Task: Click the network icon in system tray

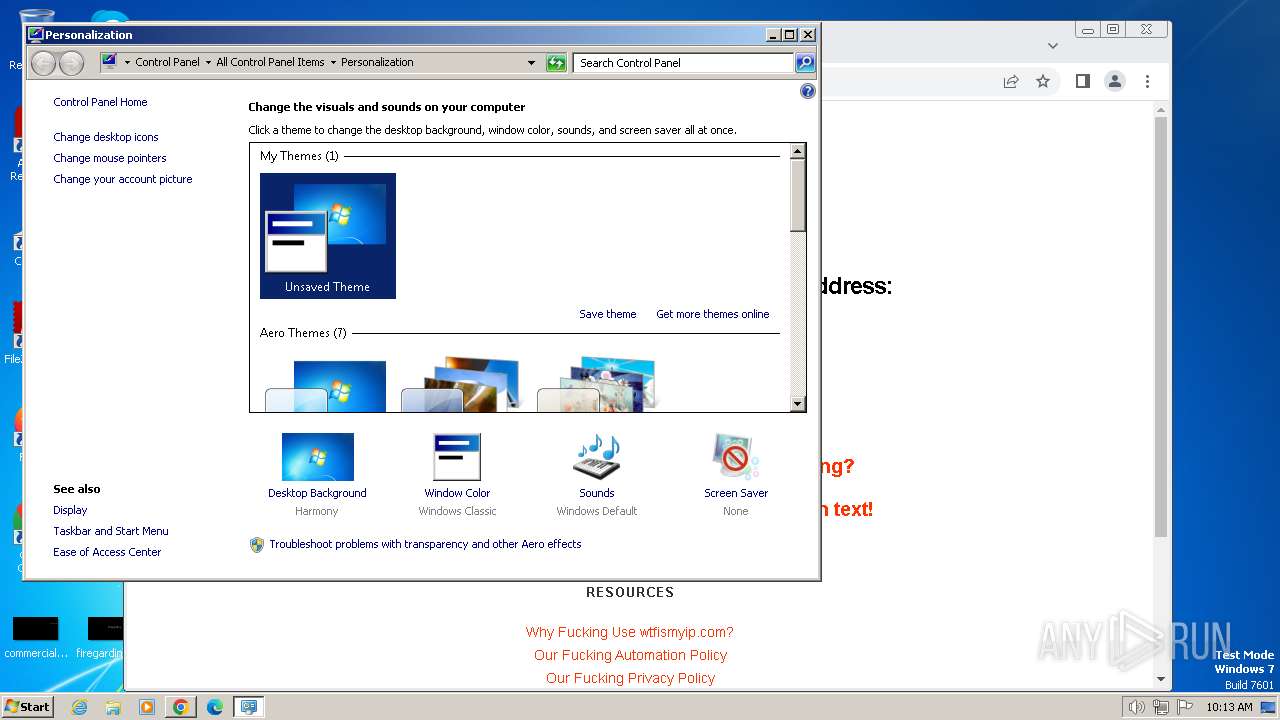Action: (1161, 707)
